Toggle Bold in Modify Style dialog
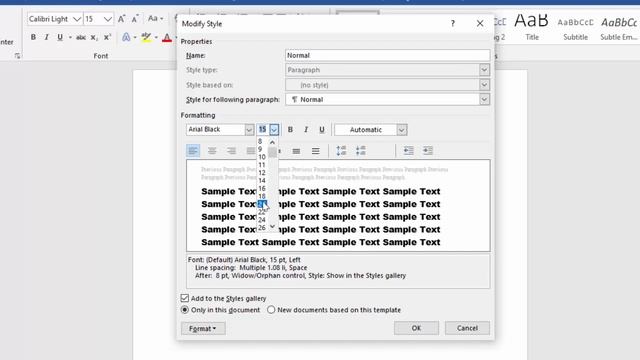The width and height of the screenshot is (640, 360). 290,129
